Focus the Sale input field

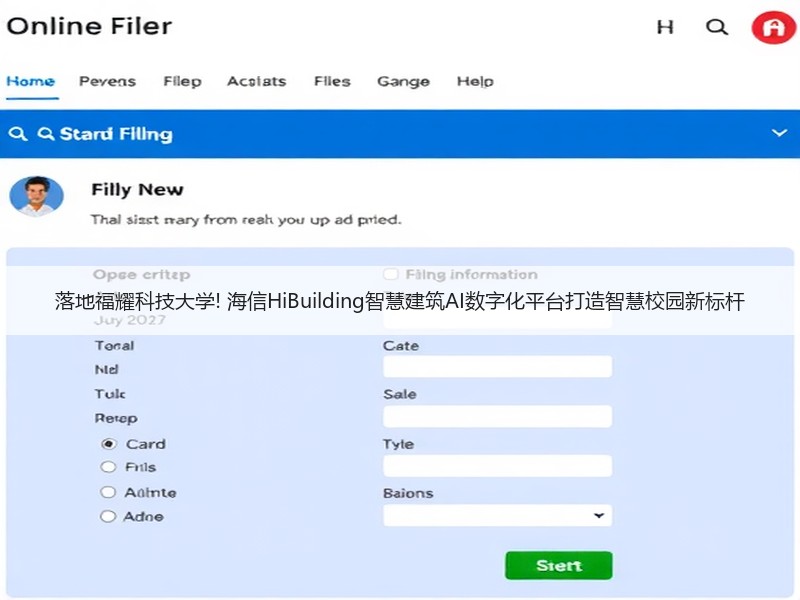(497, 416)
